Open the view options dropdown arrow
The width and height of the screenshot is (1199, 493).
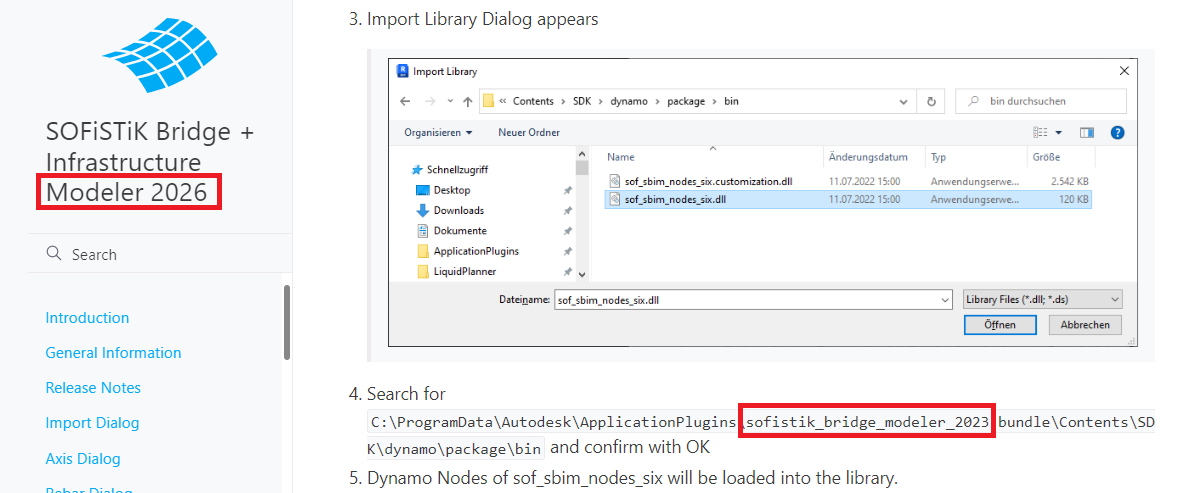click(x=1058, y=132)
